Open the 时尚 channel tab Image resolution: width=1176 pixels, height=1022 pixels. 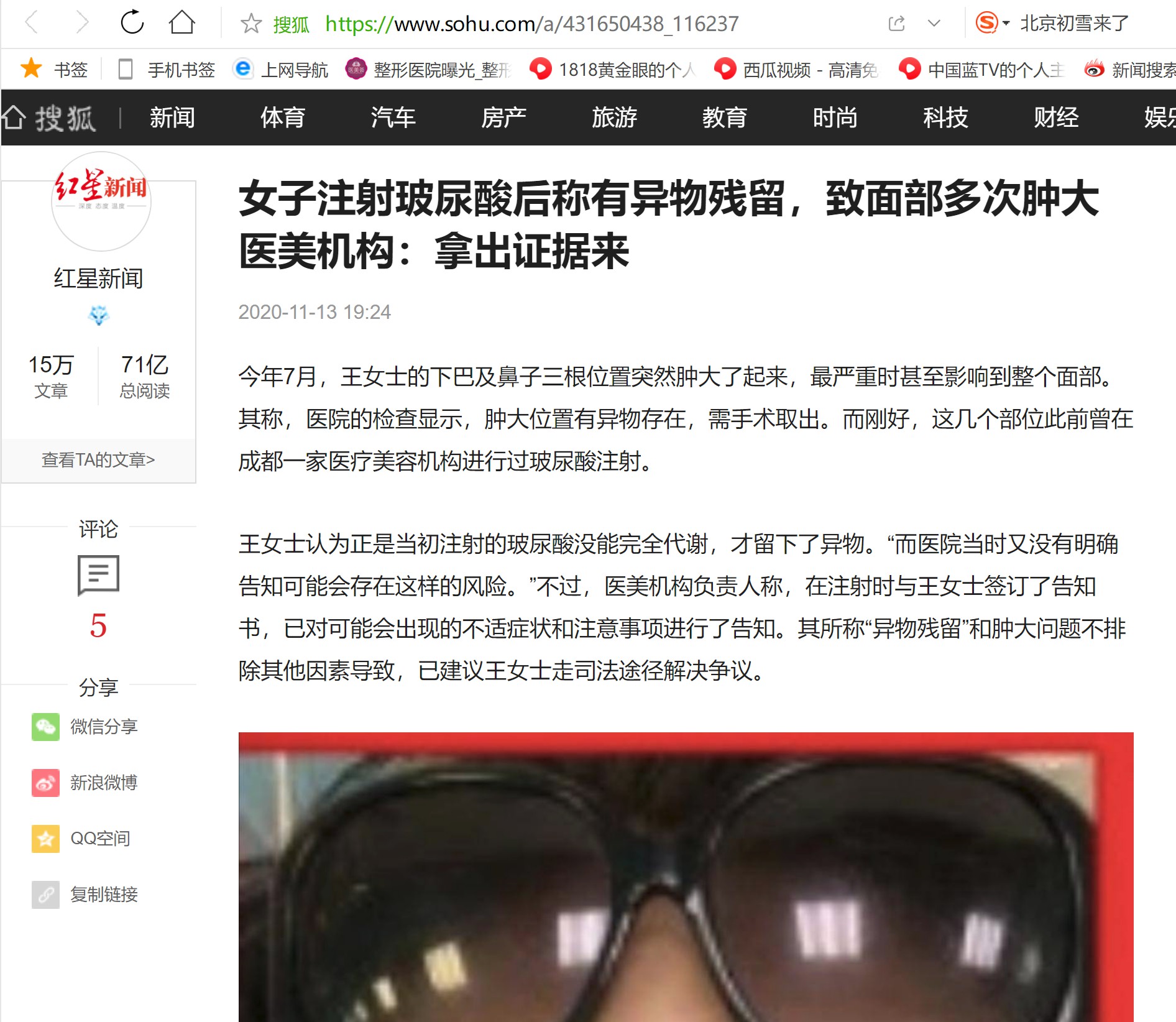coord(835,117)
